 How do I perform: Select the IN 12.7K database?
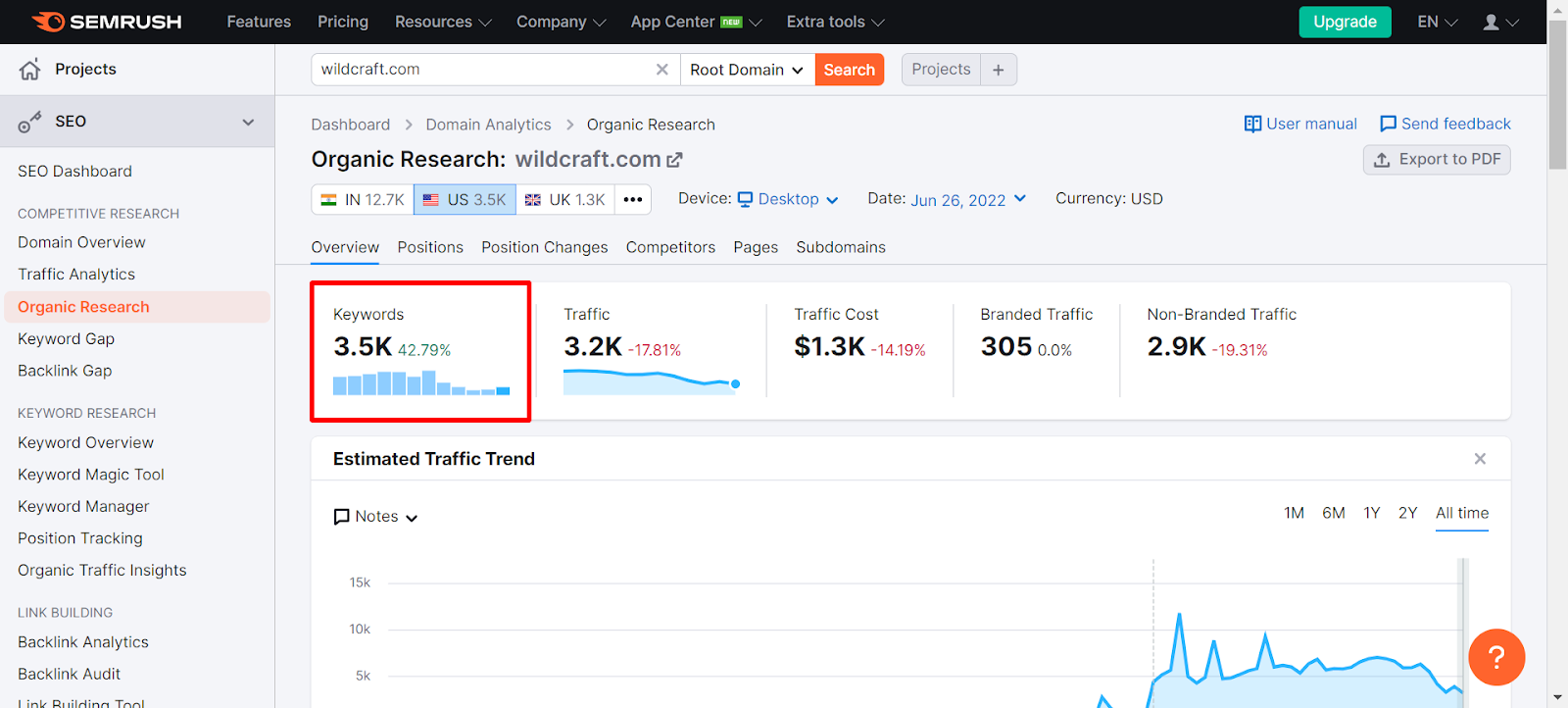[x=363, y=199]
